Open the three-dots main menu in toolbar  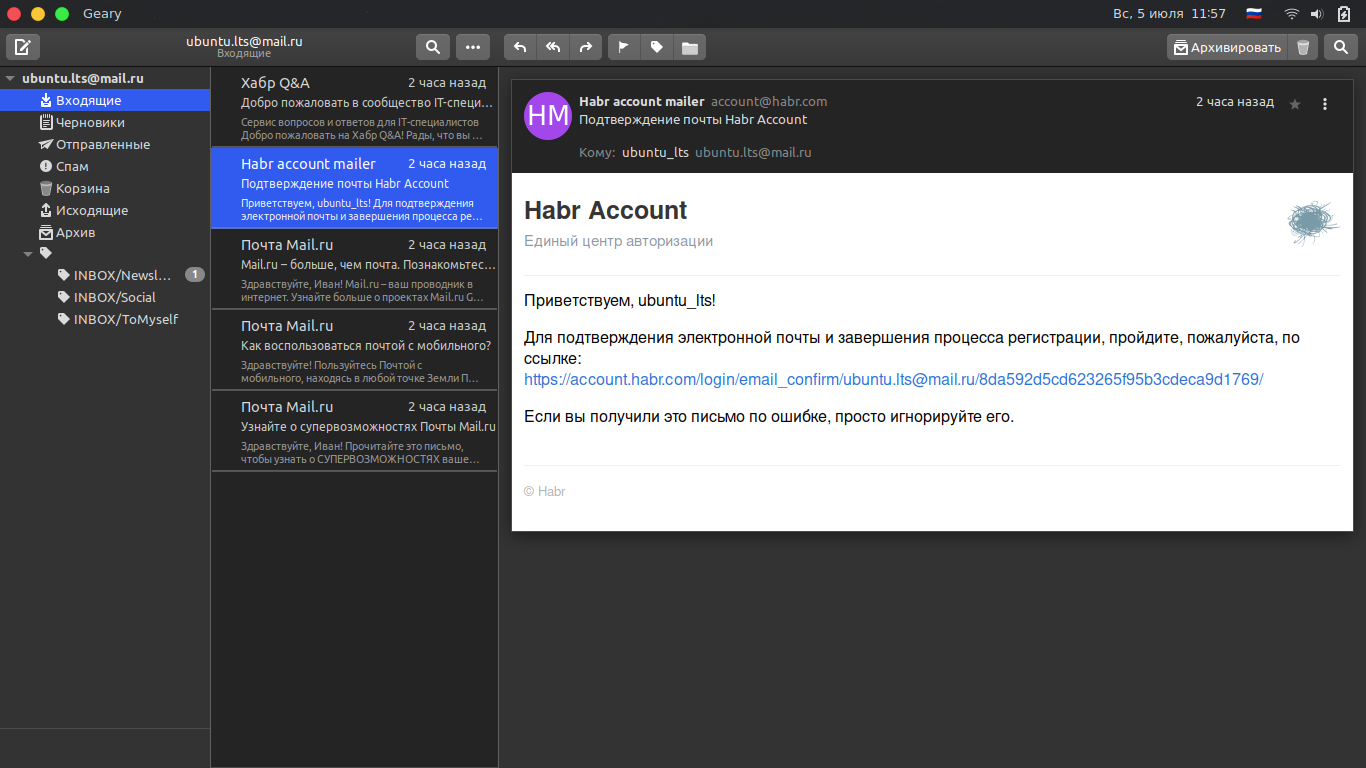coord(473,47)
